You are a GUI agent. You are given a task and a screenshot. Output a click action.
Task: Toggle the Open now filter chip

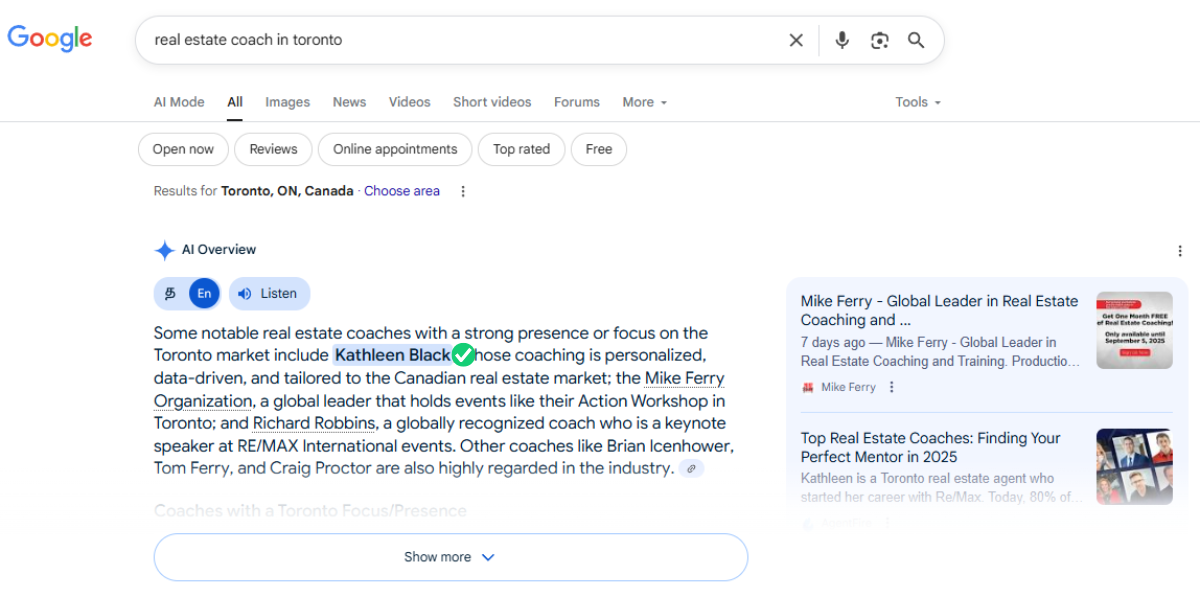(x=183, y=149)
